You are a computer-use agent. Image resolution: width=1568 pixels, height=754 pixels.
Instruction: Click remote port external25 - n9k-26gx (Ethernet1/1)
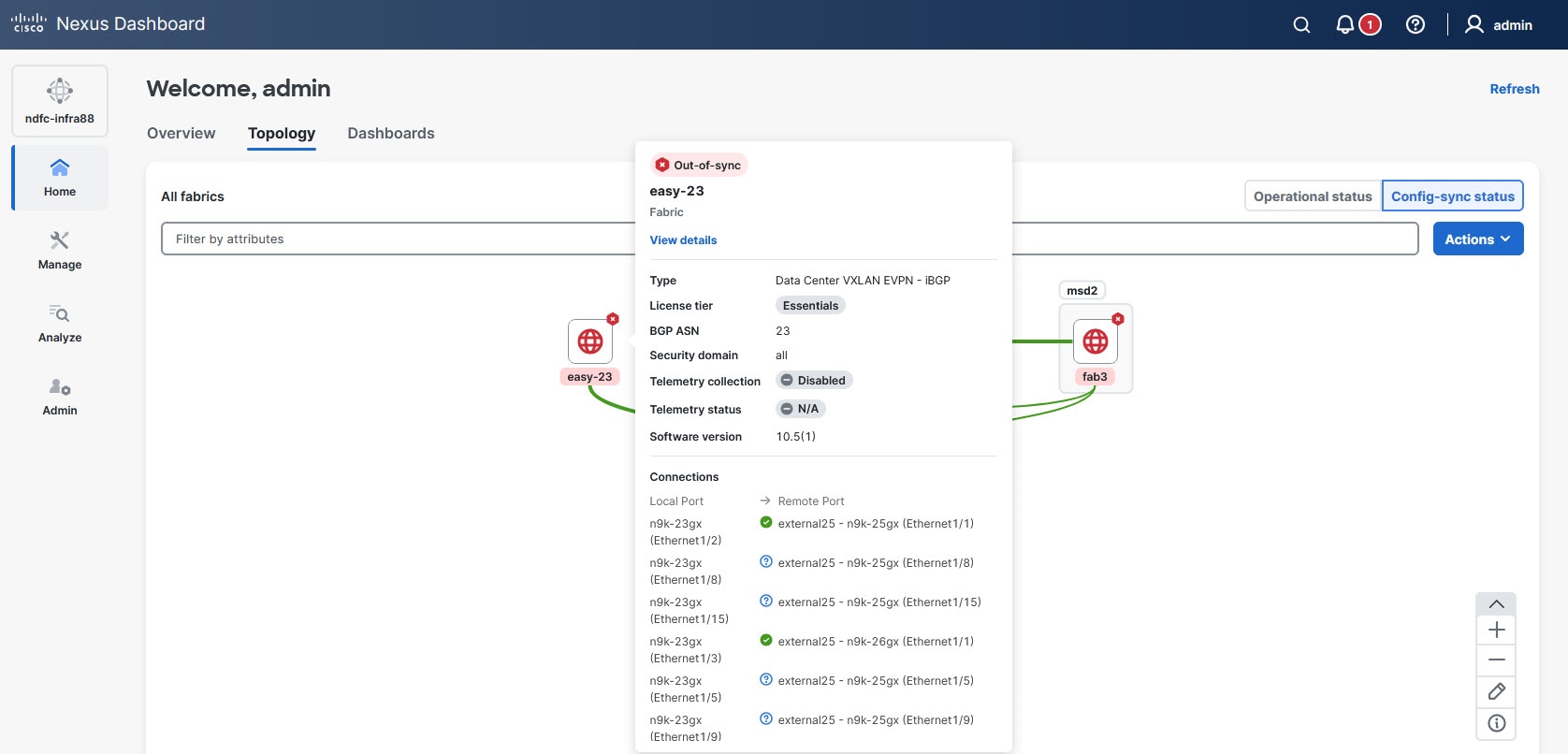876,642
